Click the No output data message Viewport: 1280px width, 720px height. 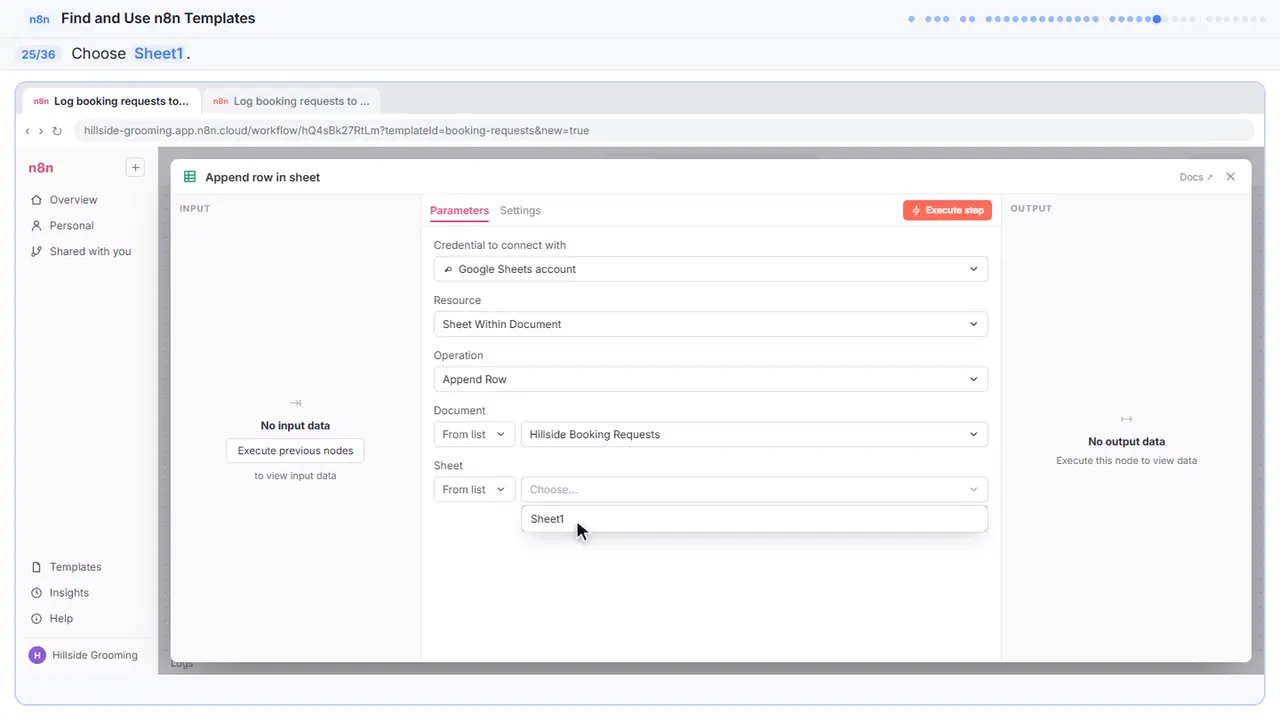click(x=1126, y=442)
